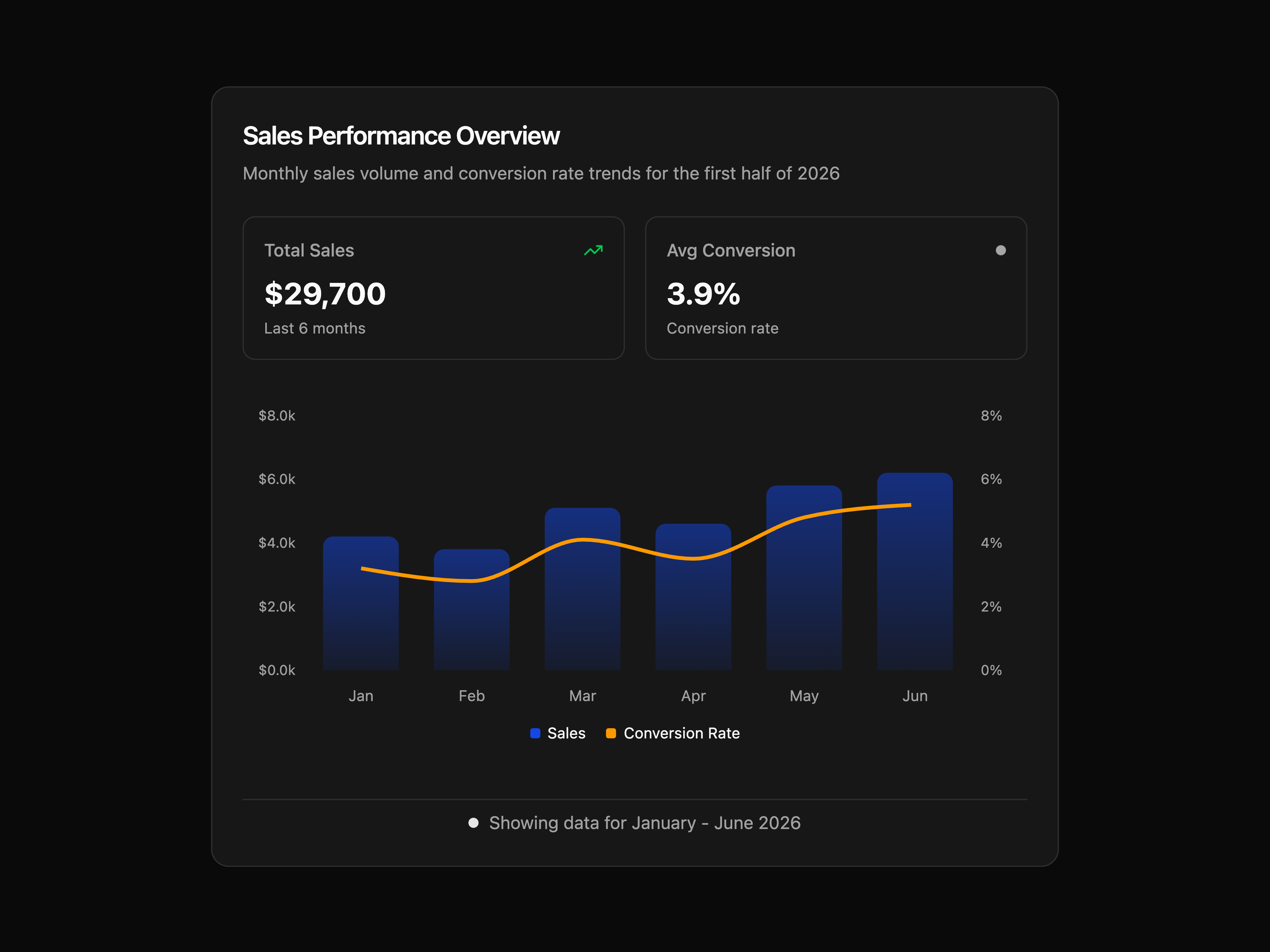Click the 6% right axis label
Viewport: 1270px width, 952px height.
[x=991, y=479]
